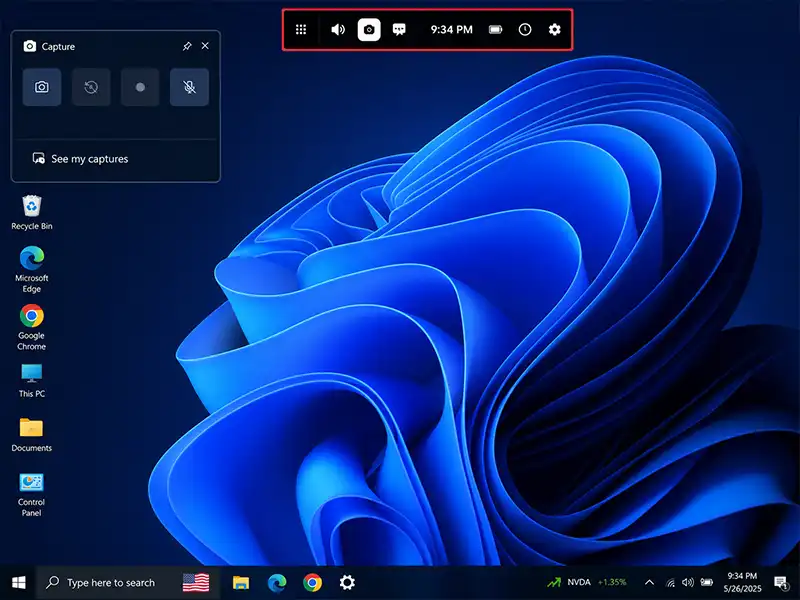800x600 pixels.
Task: Click the flag icon in the search box
Action: [x=196, y=582]
